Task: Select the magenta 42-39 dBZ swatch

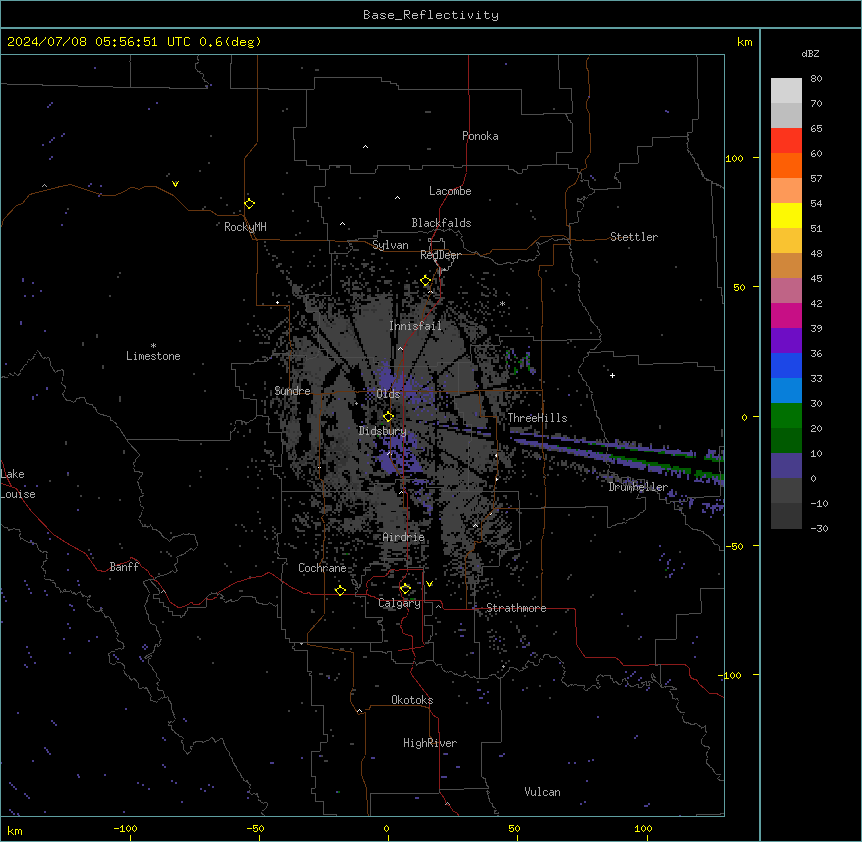Action: pyautogui.click(x=786, y=315)
